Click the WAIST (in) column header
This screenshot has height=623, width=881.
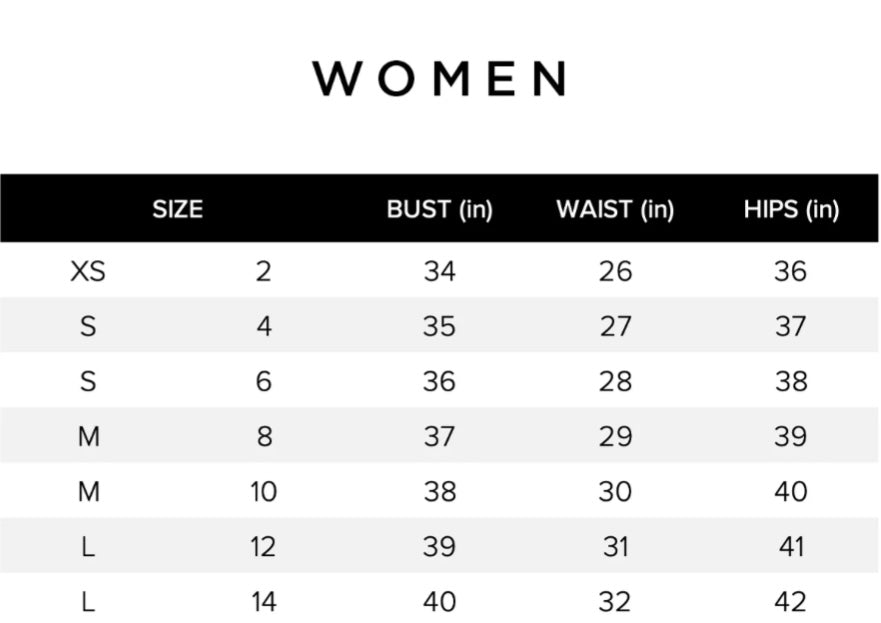point(615,209)
